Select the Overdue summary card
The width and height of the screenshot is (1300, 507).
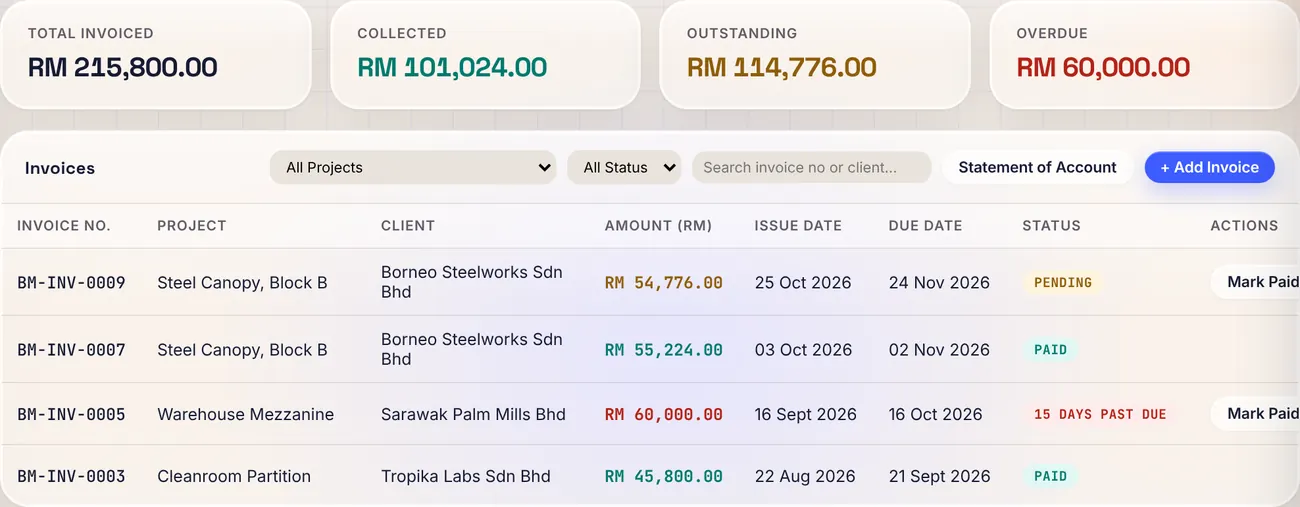[1145, 54]
